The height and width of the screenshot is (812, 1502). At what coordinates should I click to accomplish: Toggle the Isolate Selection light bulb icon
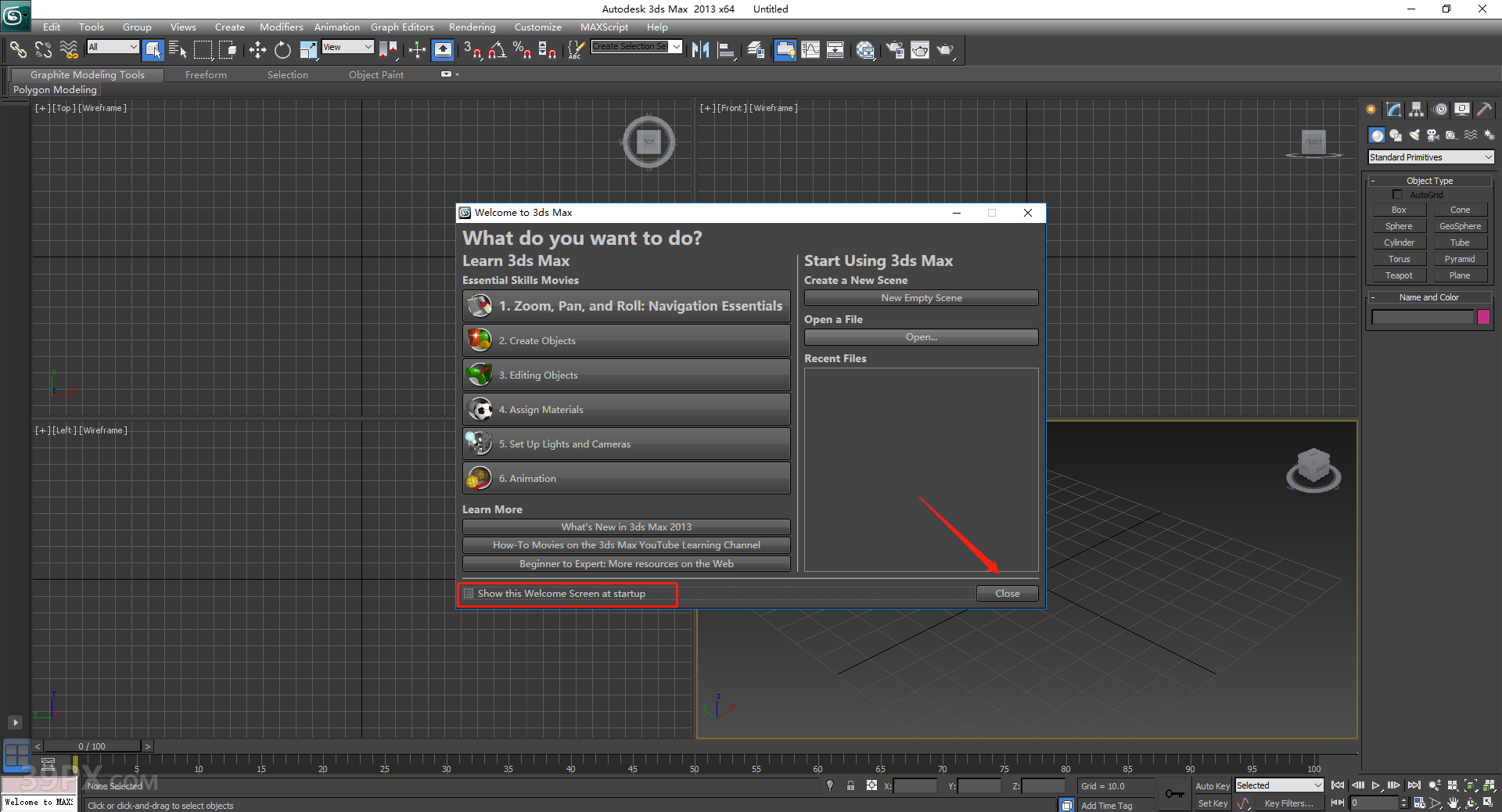pyautogui.click(x=830, y=786)
